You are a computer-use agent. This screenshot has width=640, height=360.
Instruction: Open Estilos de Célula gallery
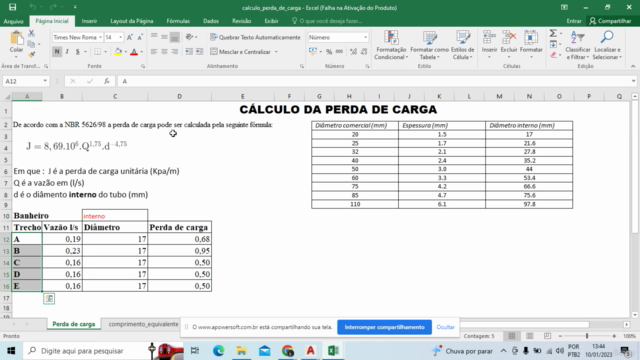pyautogui.click(x=462, y=45)
